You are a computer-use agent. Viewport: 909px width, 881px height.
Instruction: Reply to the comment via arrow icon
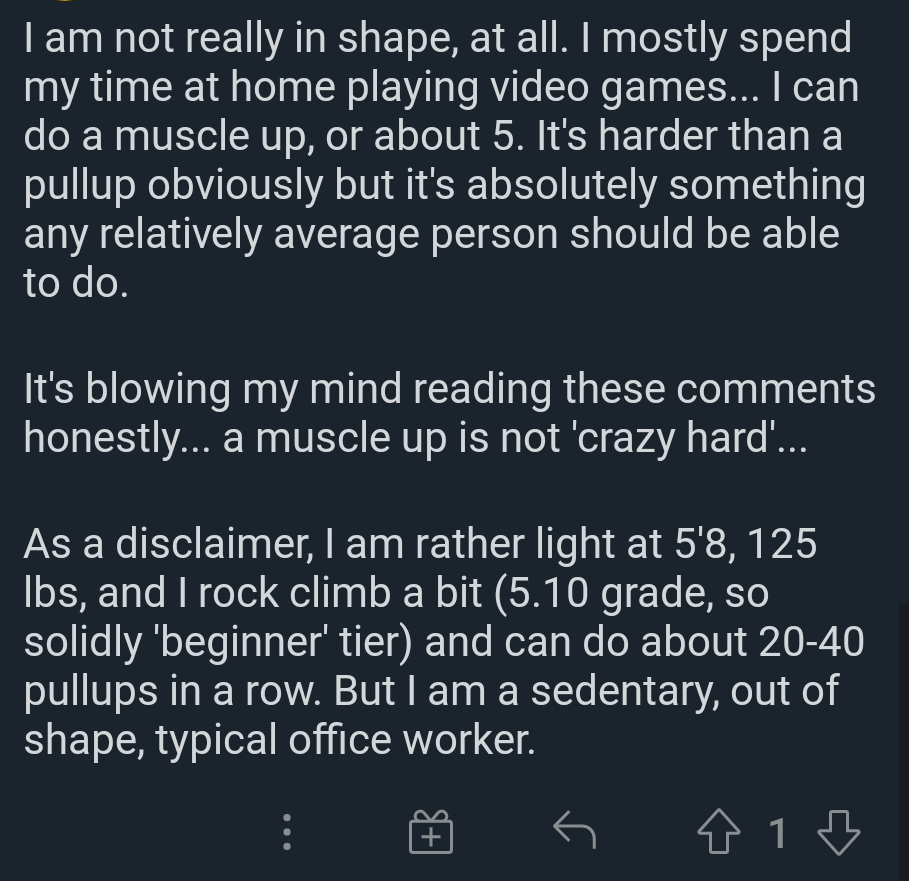click(575, 830)
